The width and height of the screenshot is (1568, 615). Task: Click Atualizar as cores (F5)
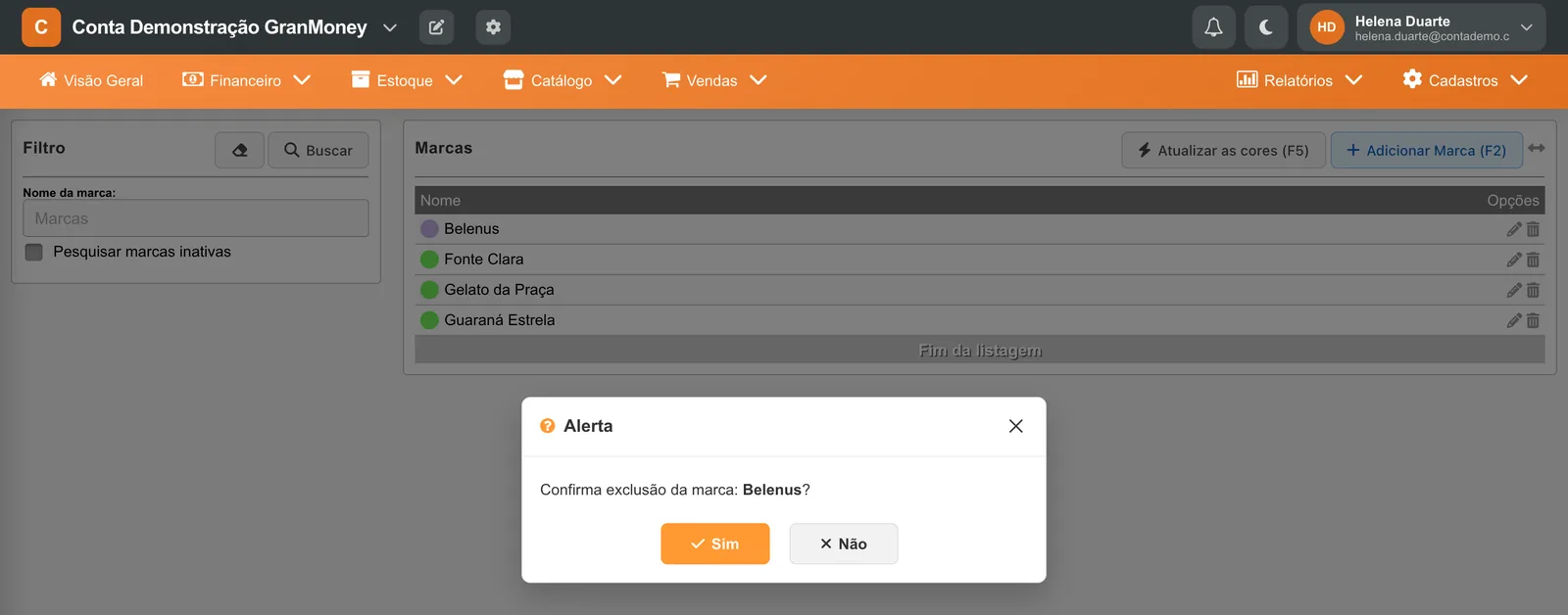1223,150
